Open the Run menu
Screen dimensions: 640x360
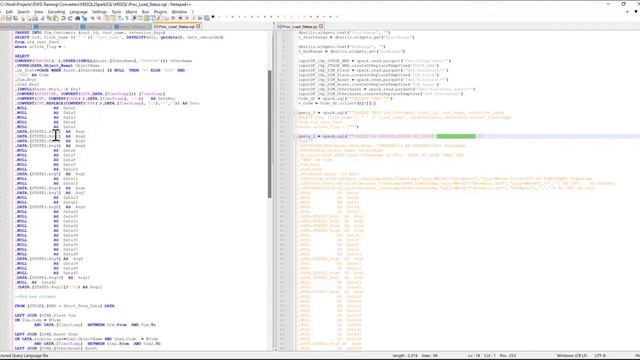coord(145,12)
